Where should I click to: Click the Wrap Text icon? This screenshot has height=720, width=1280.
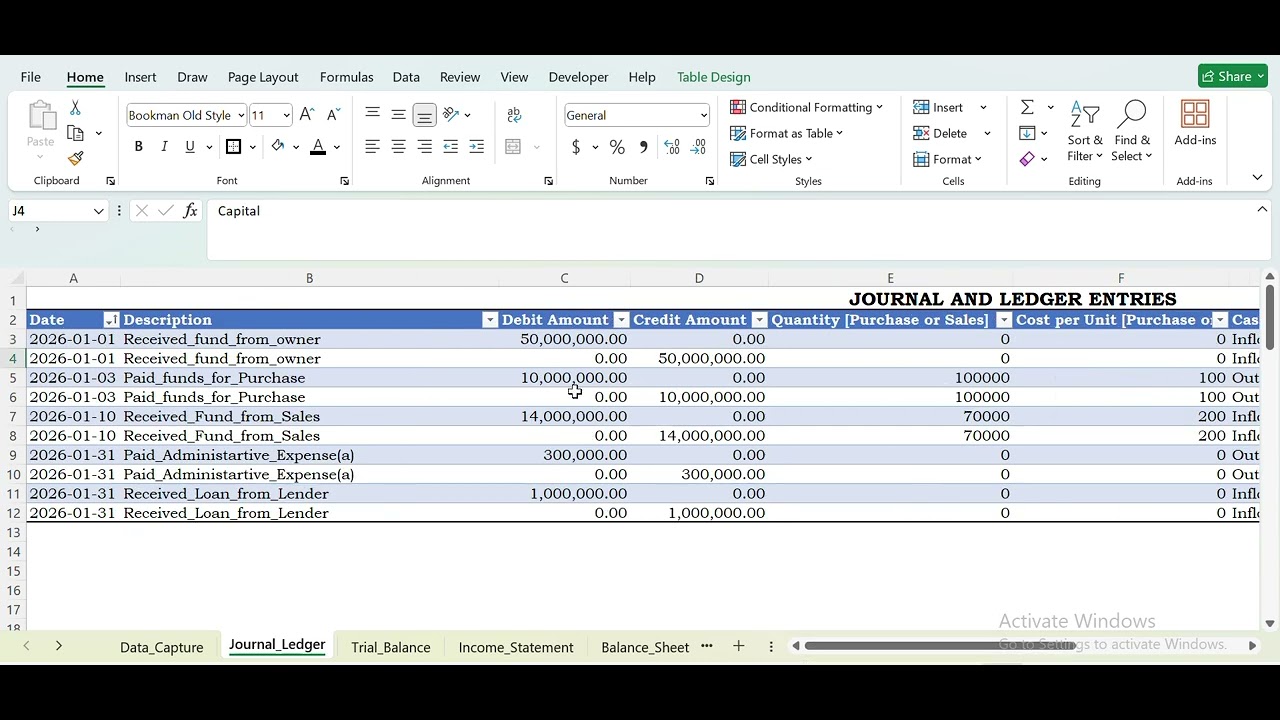(514, 115)
